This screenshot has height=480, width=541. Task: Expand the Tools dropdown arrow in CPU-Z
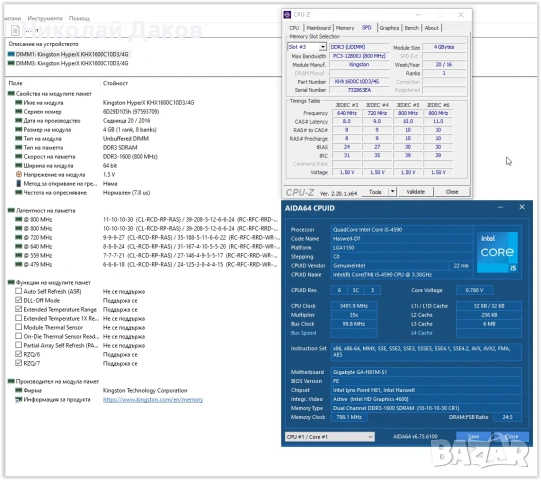393,192
